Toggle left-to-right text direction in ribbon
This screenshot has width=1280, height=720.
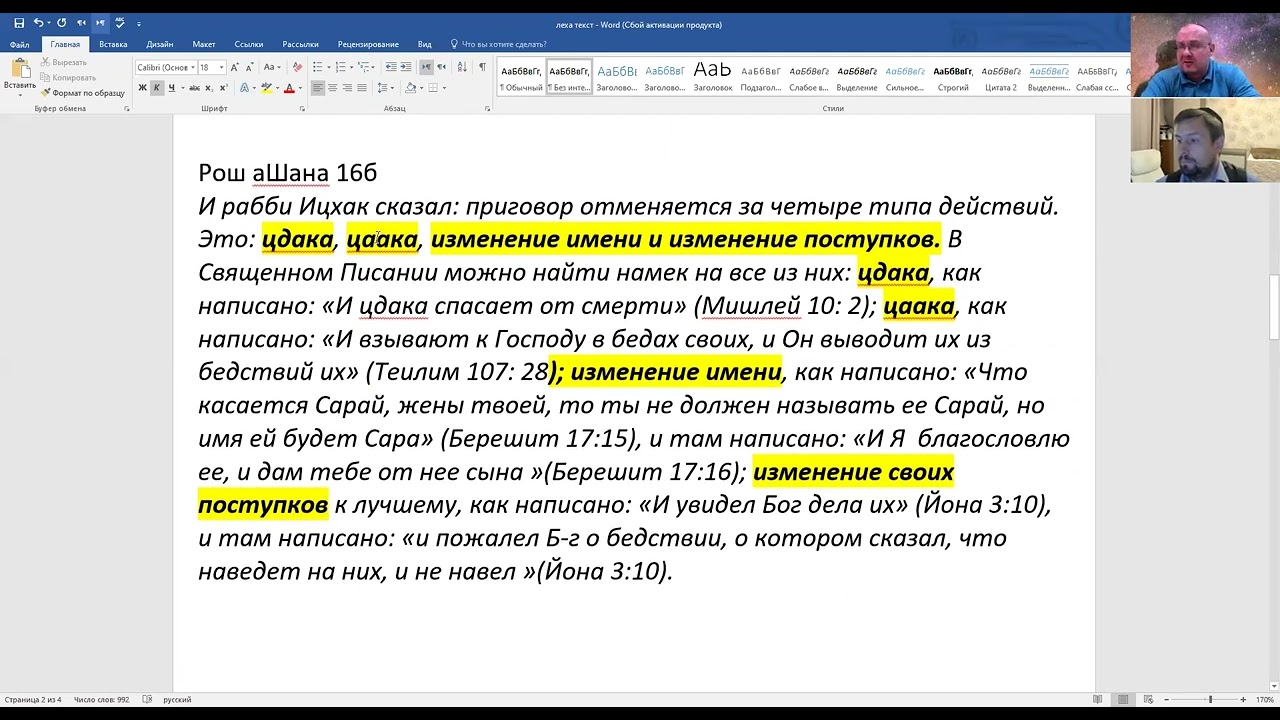click(x=427, y=67)
